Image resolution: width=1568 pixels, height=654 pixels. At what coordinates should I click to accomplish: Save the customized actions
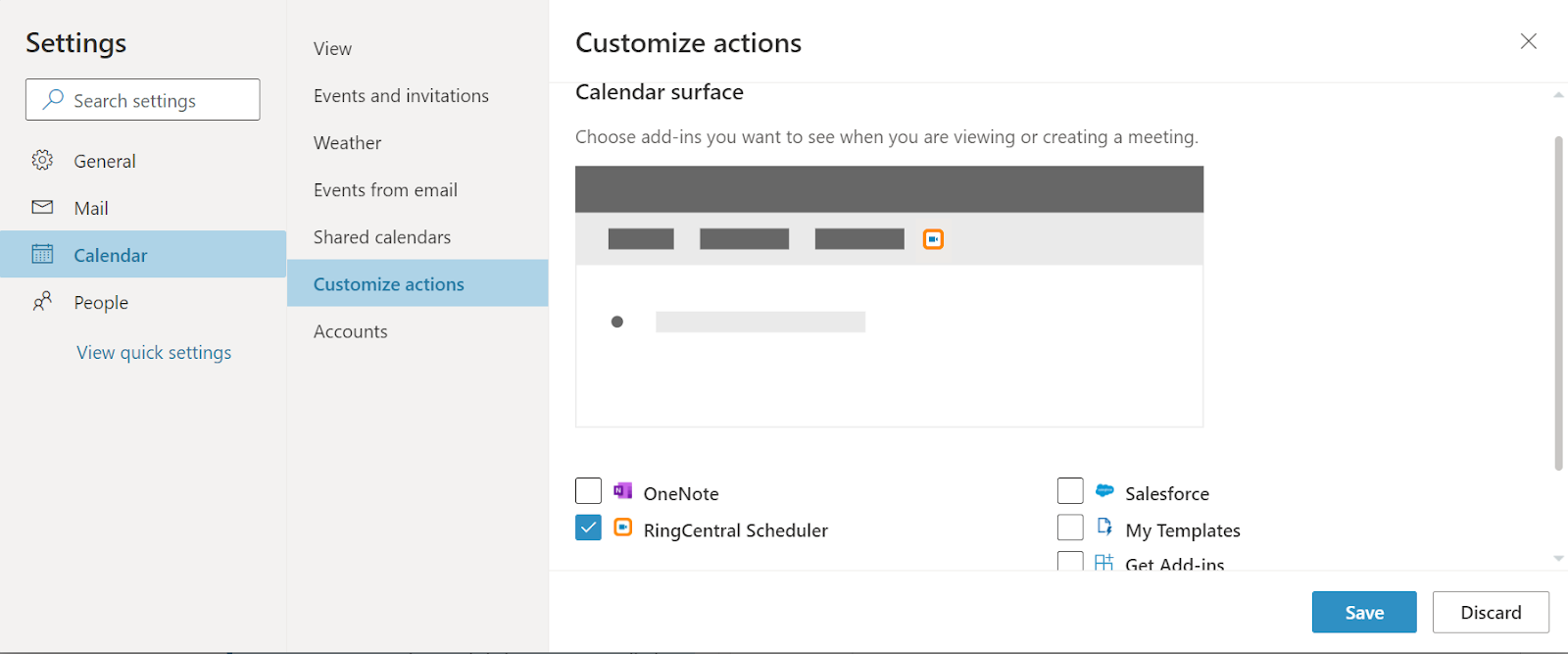tap(1363, 613)
